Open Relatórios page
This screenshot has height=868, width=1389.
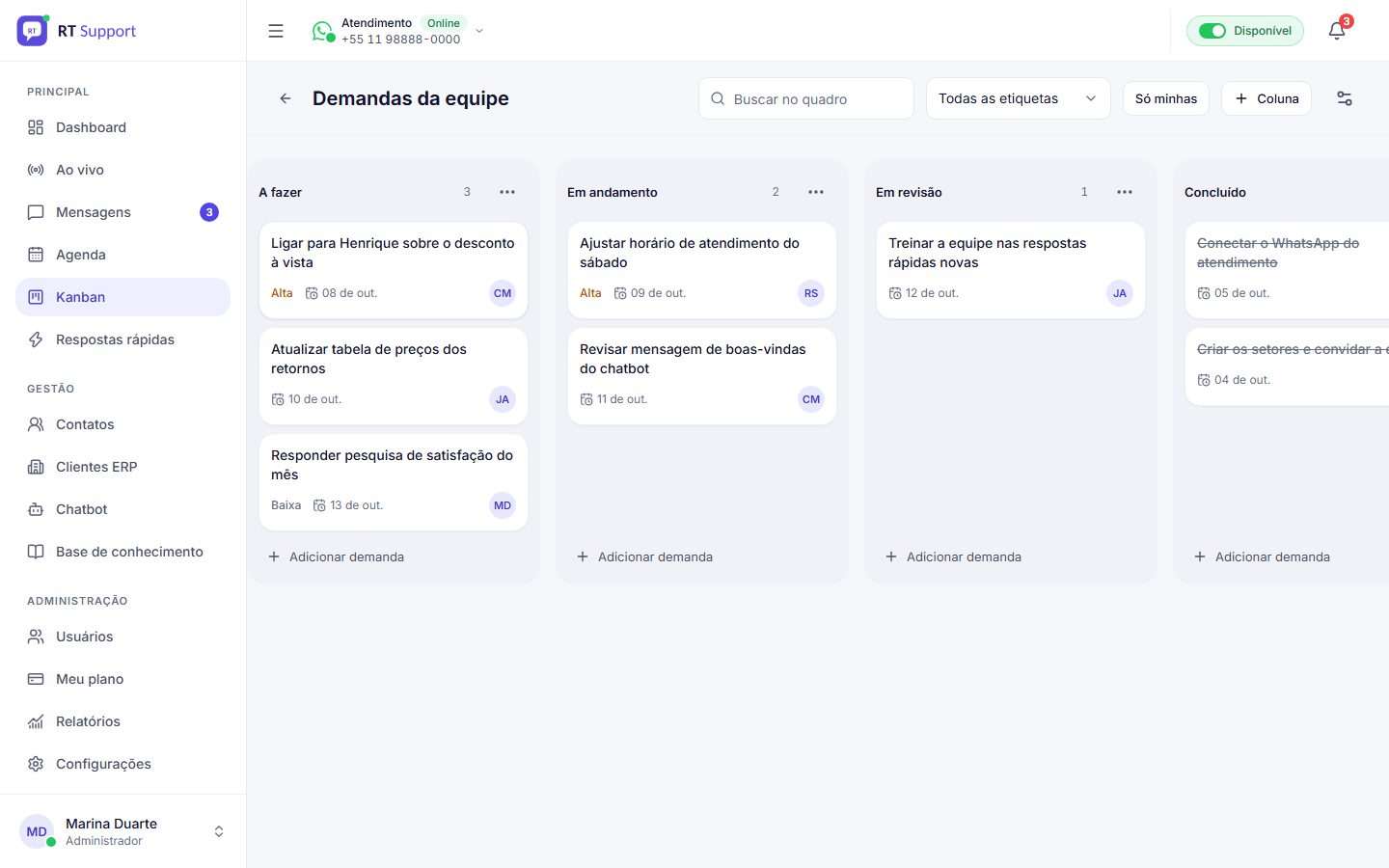pos(123,721)
